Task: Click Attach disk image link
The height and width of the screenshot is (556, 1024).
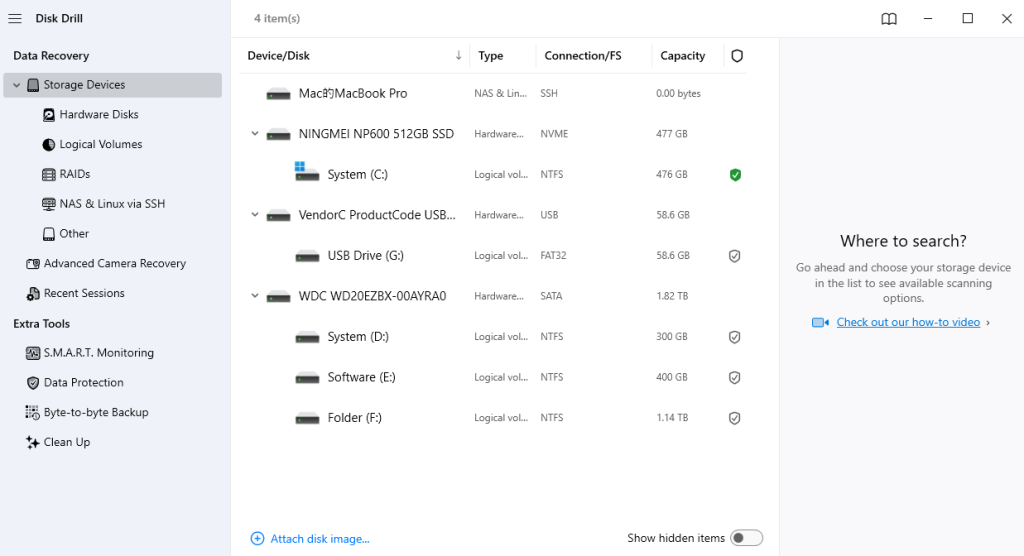Action: (320, 539)
